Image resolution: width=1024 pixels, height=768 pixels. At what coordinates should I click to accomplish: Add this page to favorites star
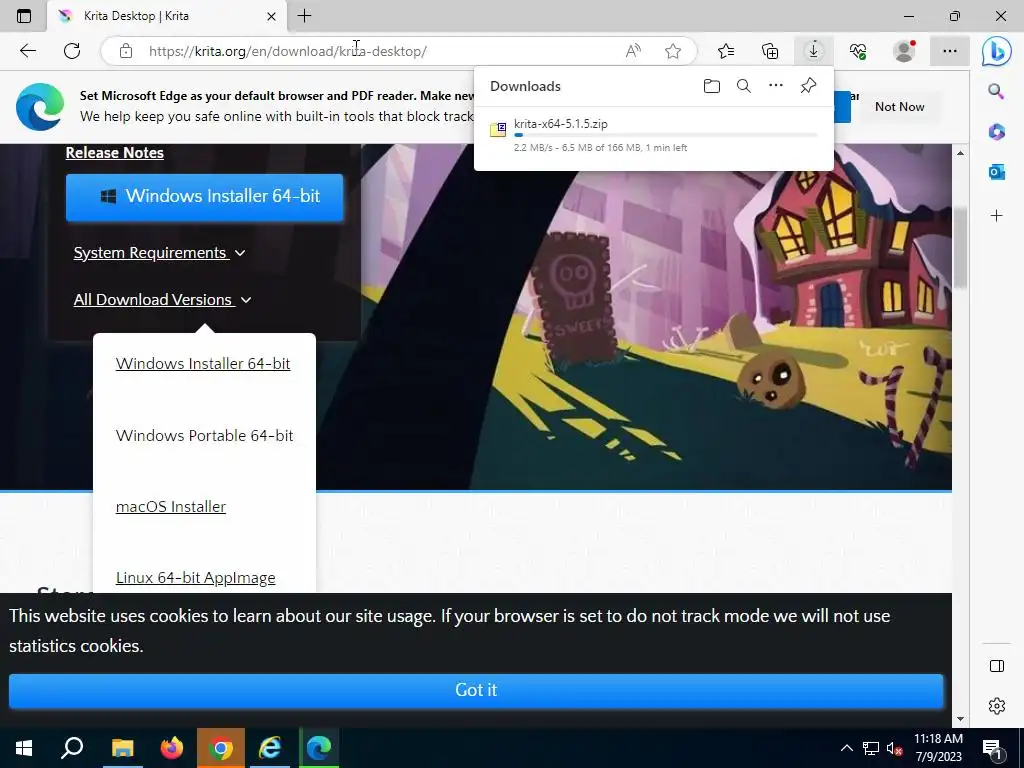click(x=673, y=51)
